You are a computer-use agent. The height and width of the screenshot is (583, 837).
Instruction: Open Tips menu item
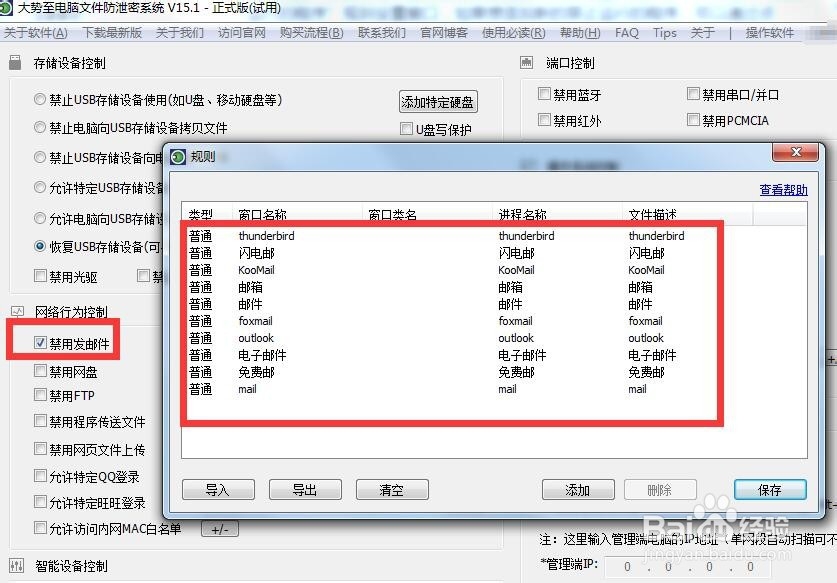coord(665,33)
